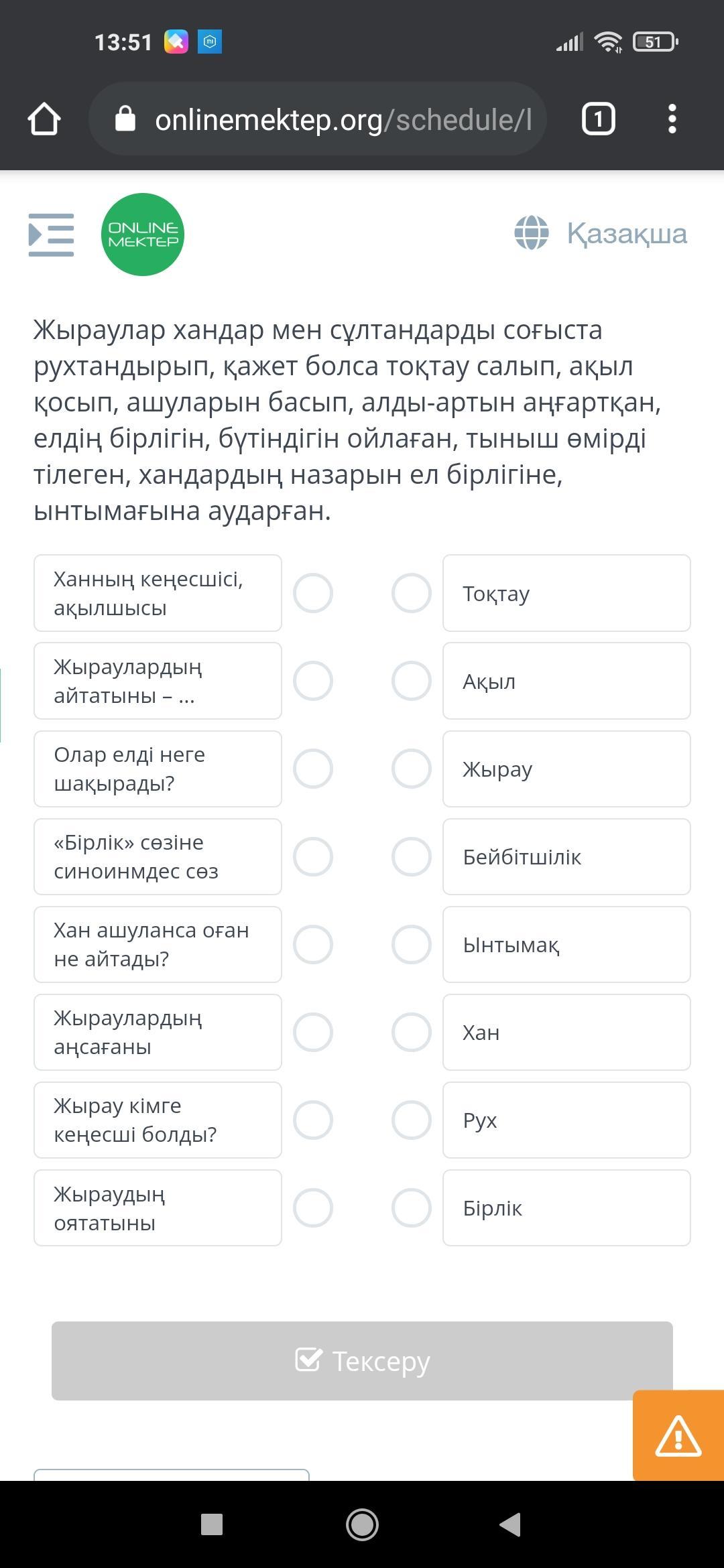
Task: Select radio button beside Тоқтау answer
Action: (x=411, y=593)
